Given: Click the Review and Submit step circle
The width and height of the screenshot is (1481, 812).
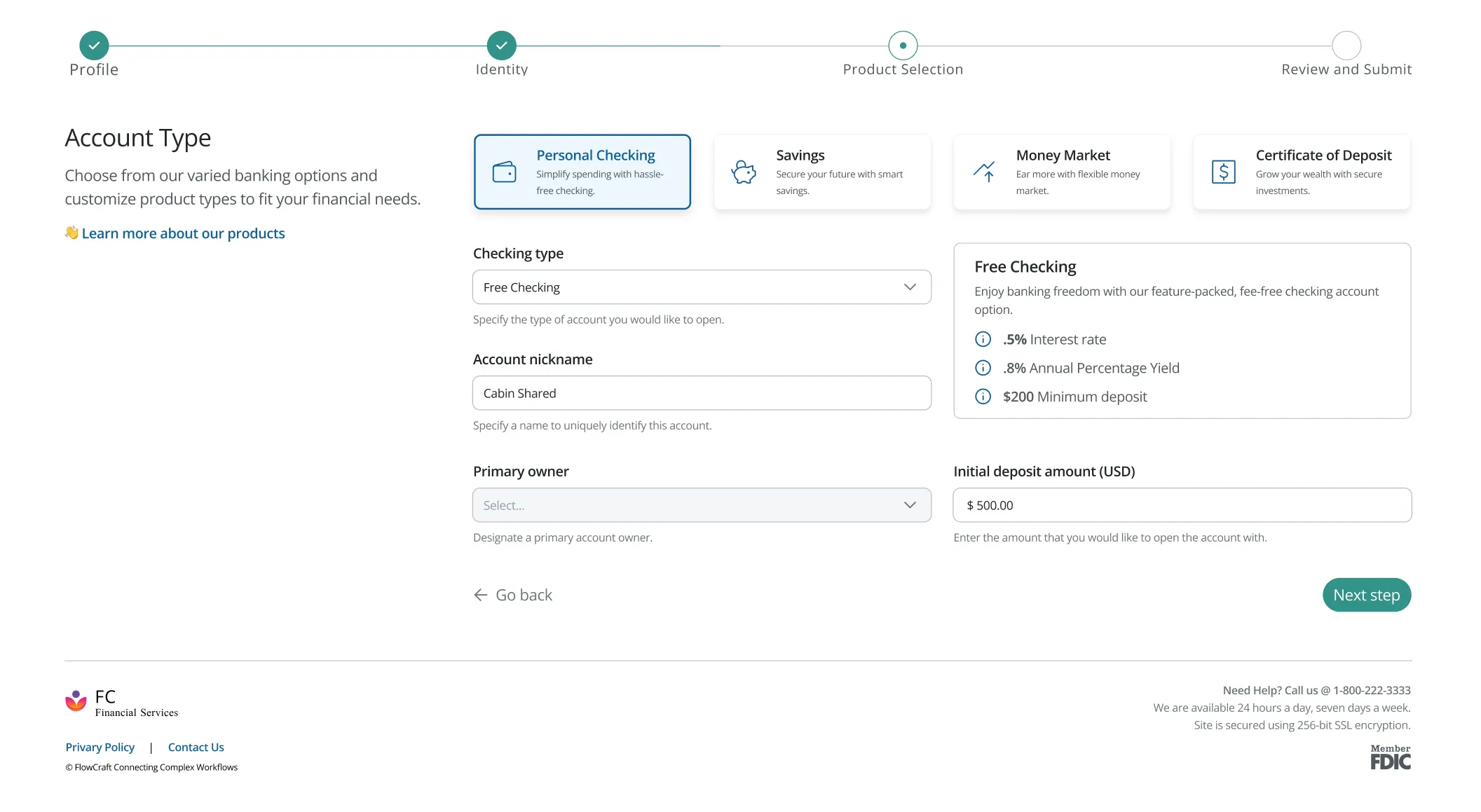Looking at the screenshot, I should 1346,46.
